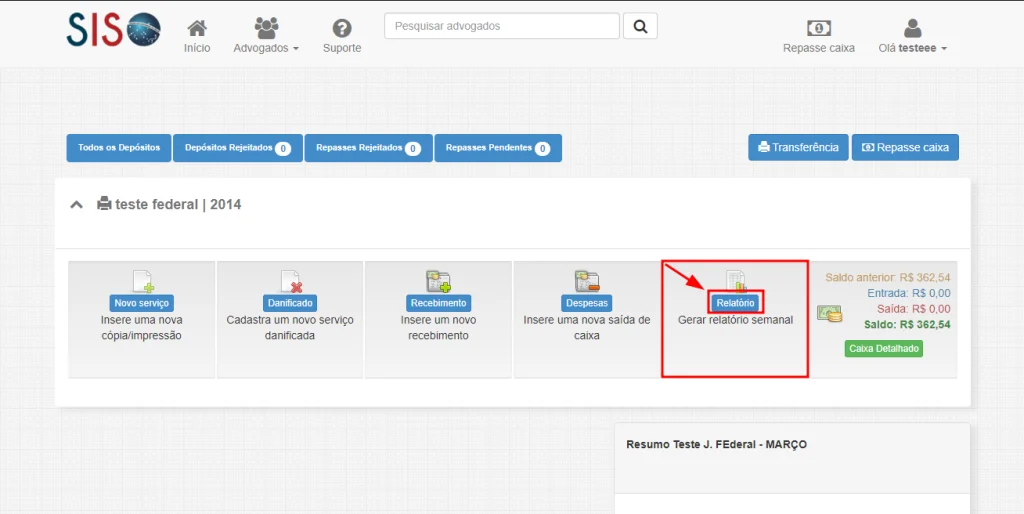Open Depósitos Rejeitados list
Image resolution: width=1024 pixels, height=514 pixels.
point(238,148)
